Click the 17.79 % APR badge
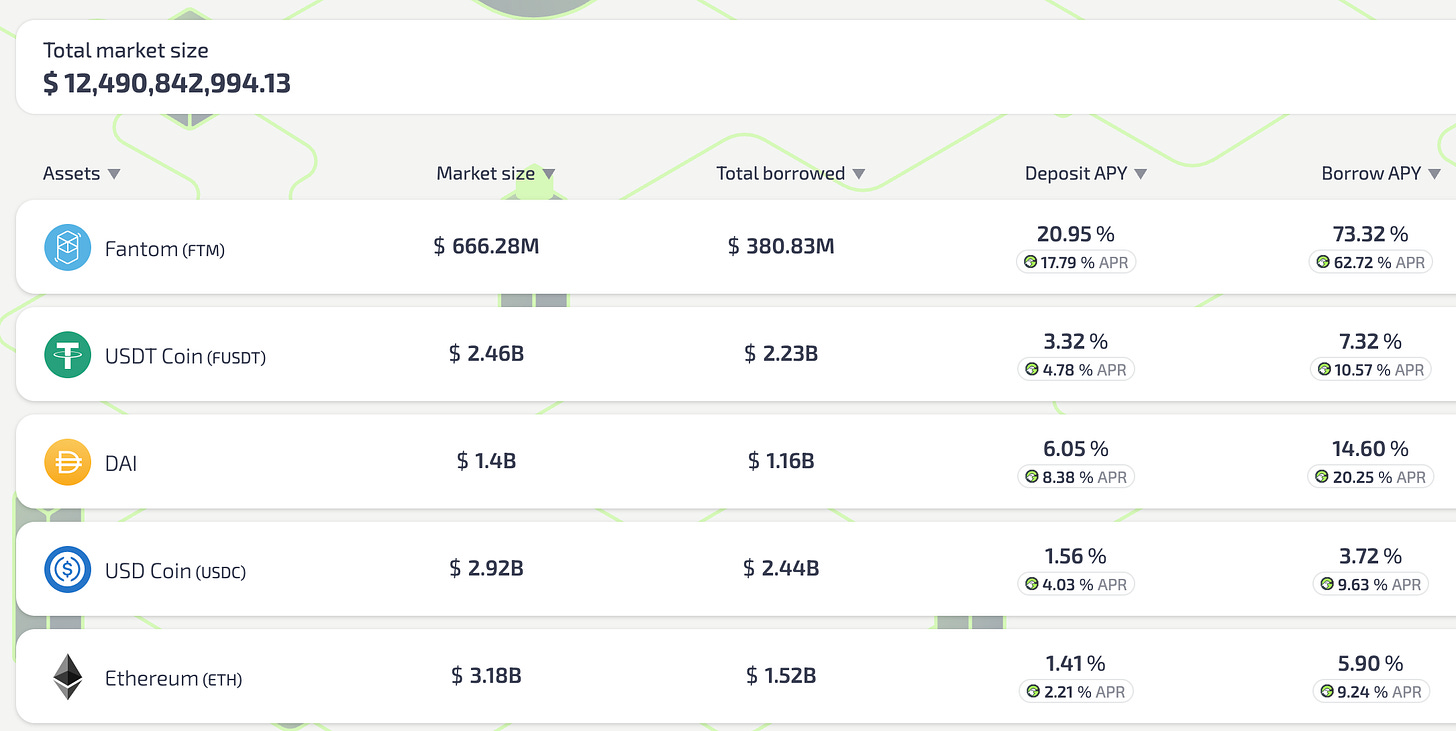1456x731 pixels. (1076, 262)
